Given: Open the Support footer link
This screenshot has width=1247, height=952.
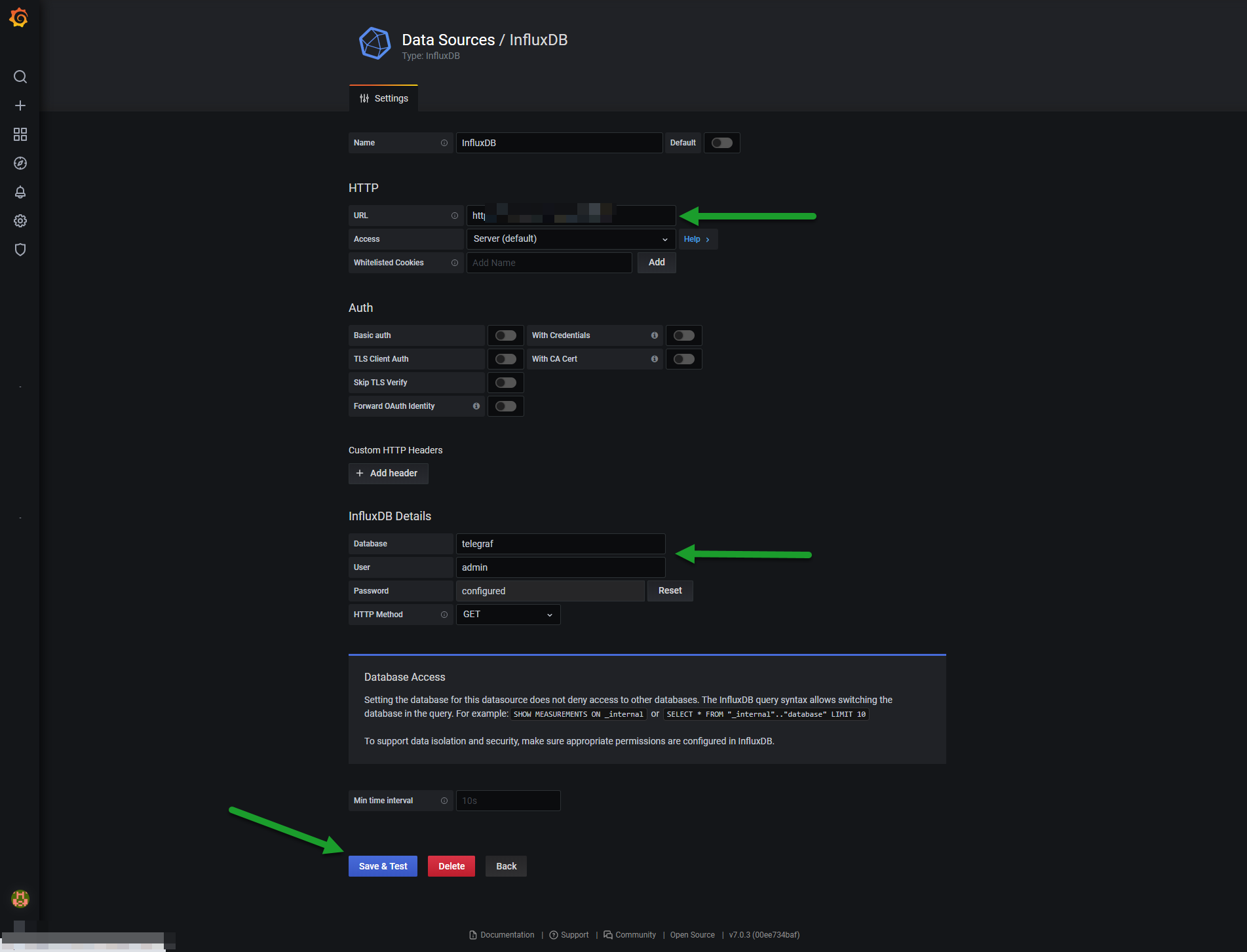Looking at the screenshot, I should point(569,935).
